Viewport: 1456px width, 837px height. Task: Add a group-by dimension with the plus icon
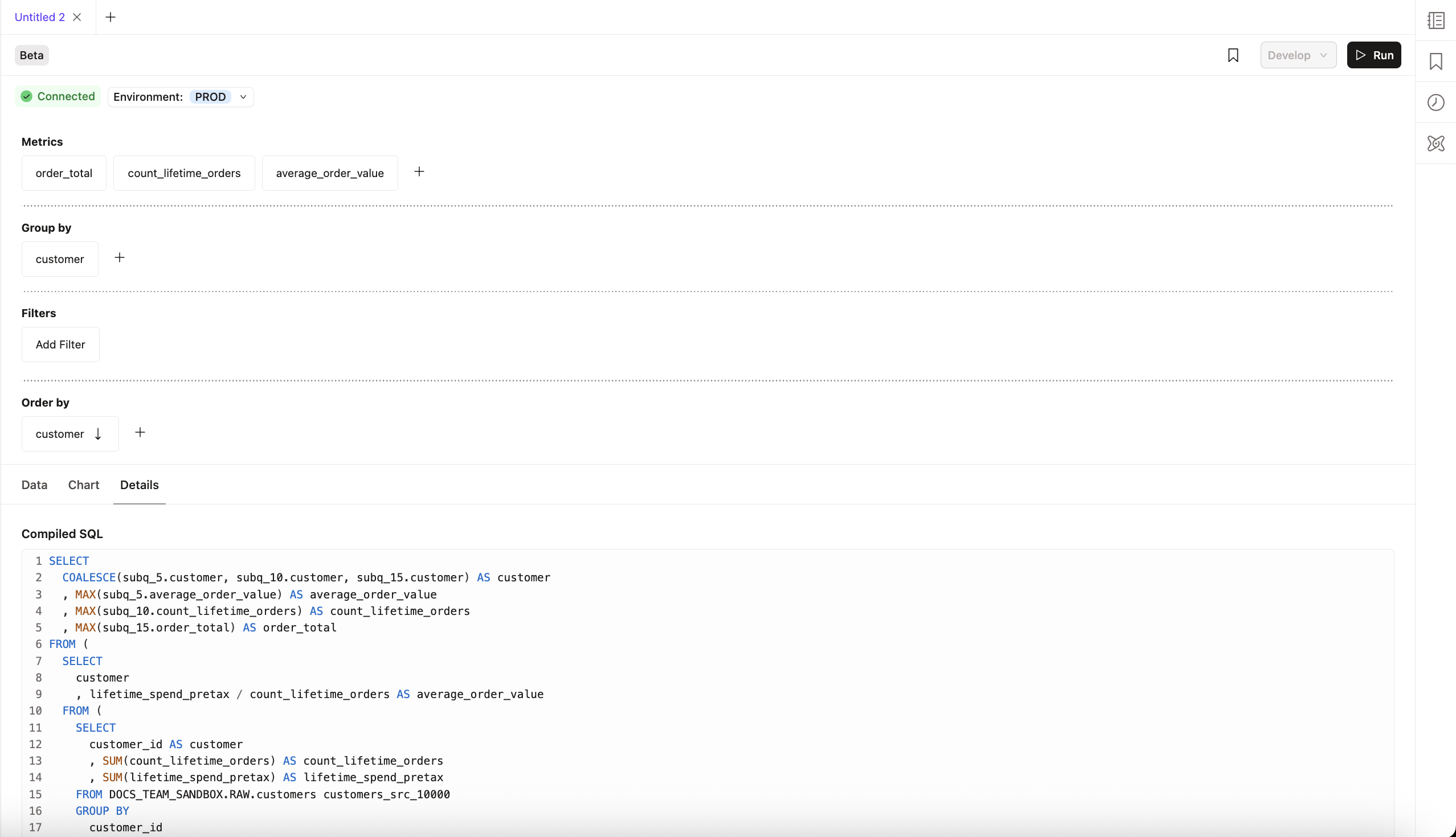coord(120,257)
